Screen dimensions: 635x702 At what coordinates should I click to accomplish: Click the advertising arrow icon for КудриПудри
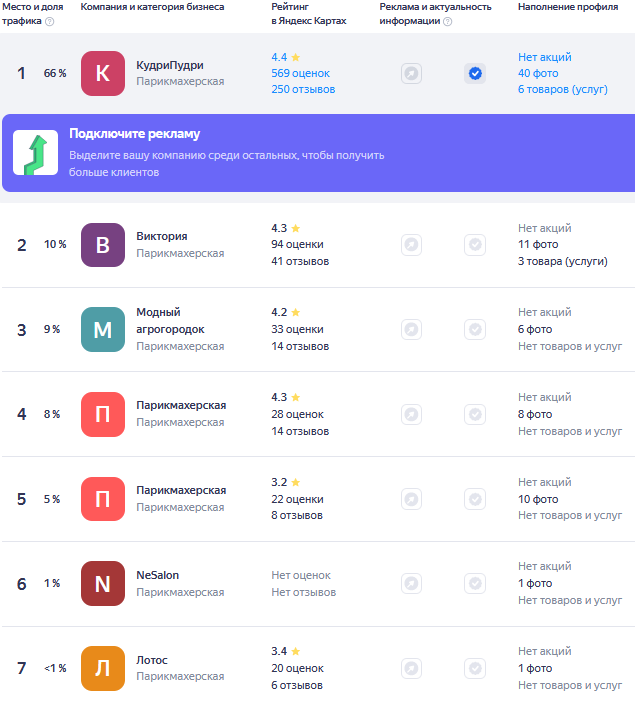coord(411,73)
